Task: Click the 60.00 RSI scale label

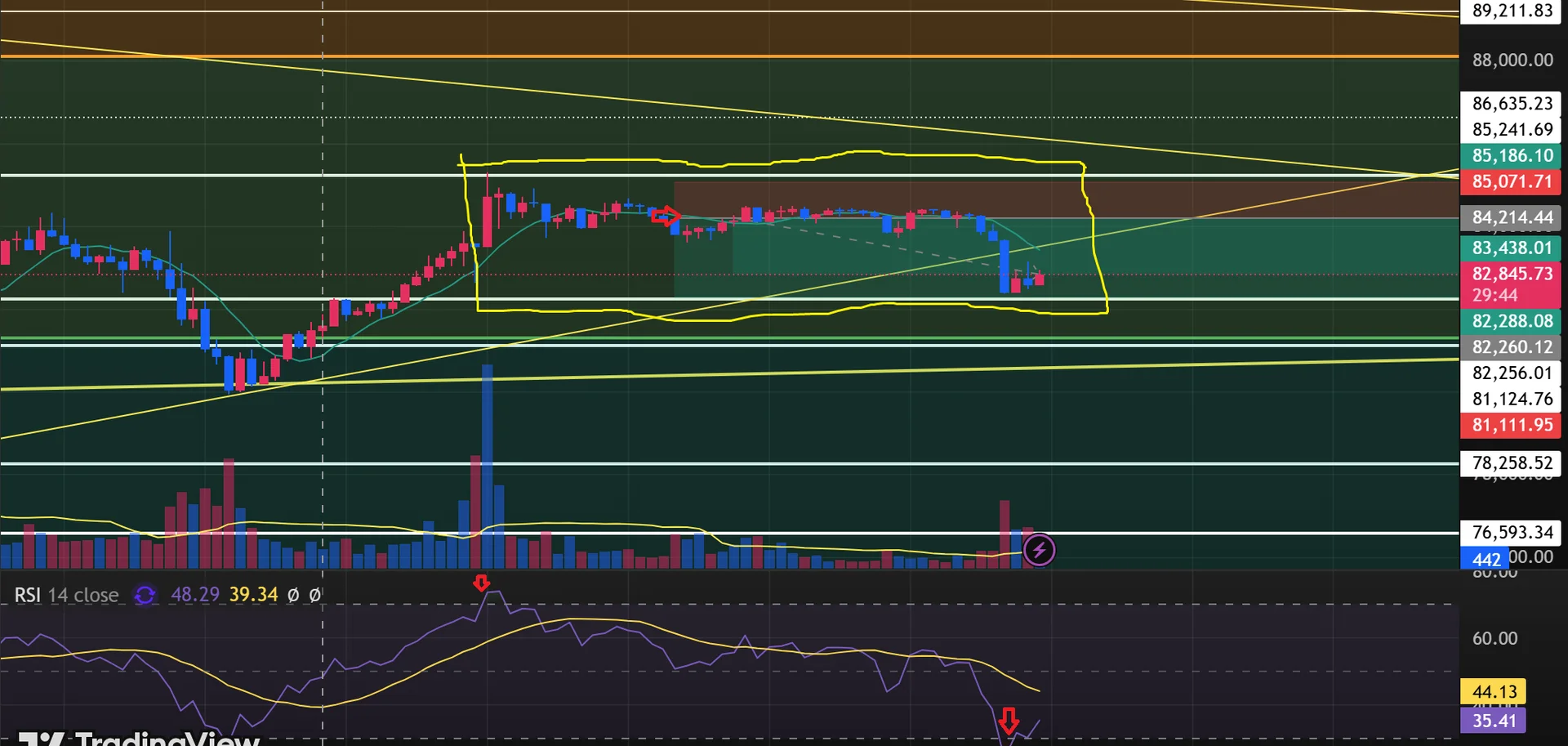Action: 1494,638
